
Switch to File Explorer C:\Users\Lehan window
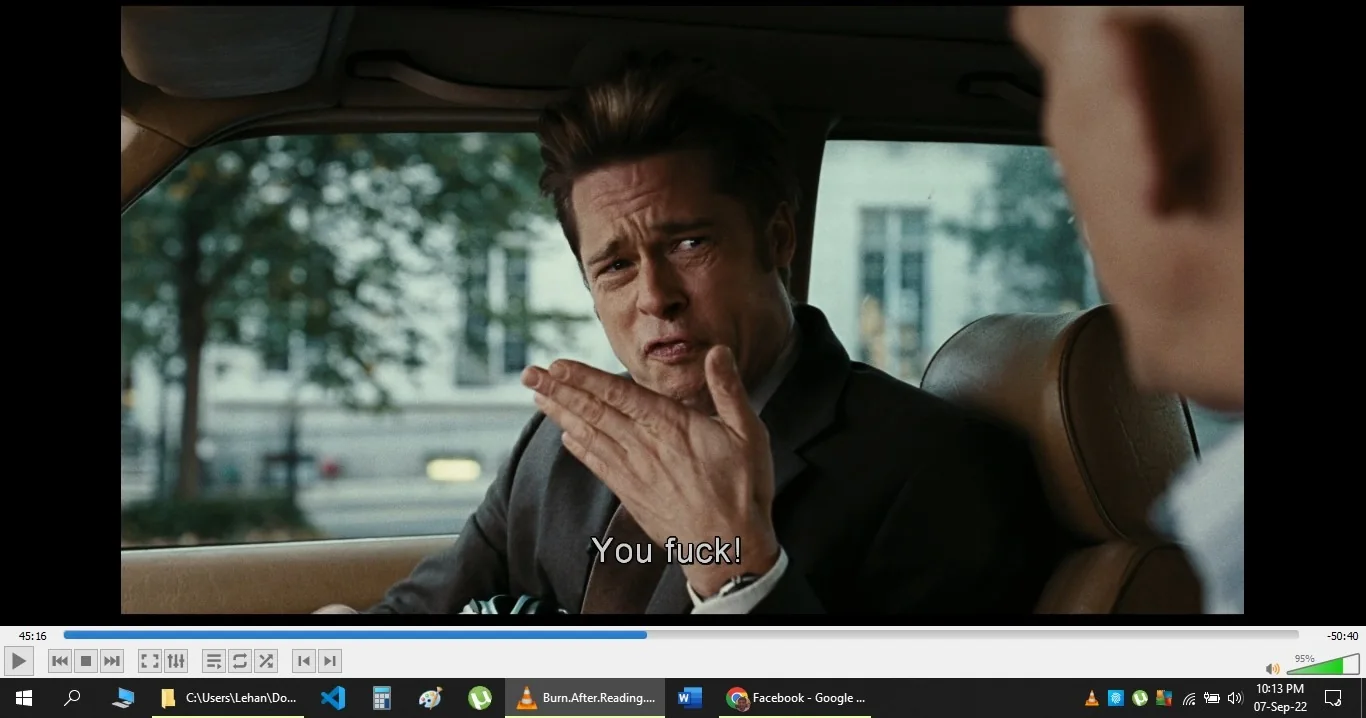click(228, 698)
